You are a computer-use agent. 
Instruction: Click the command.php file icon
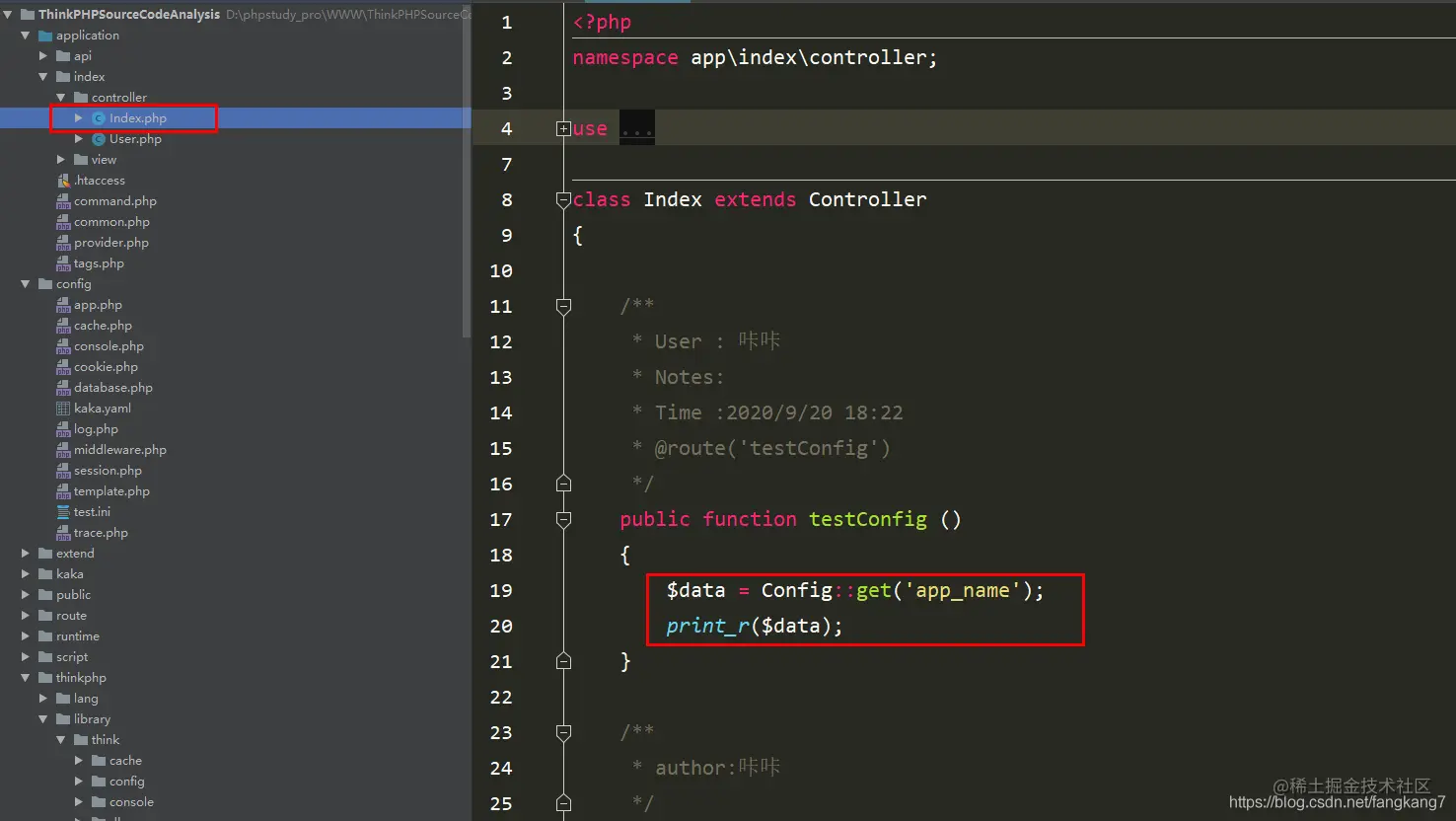(63, 200)
